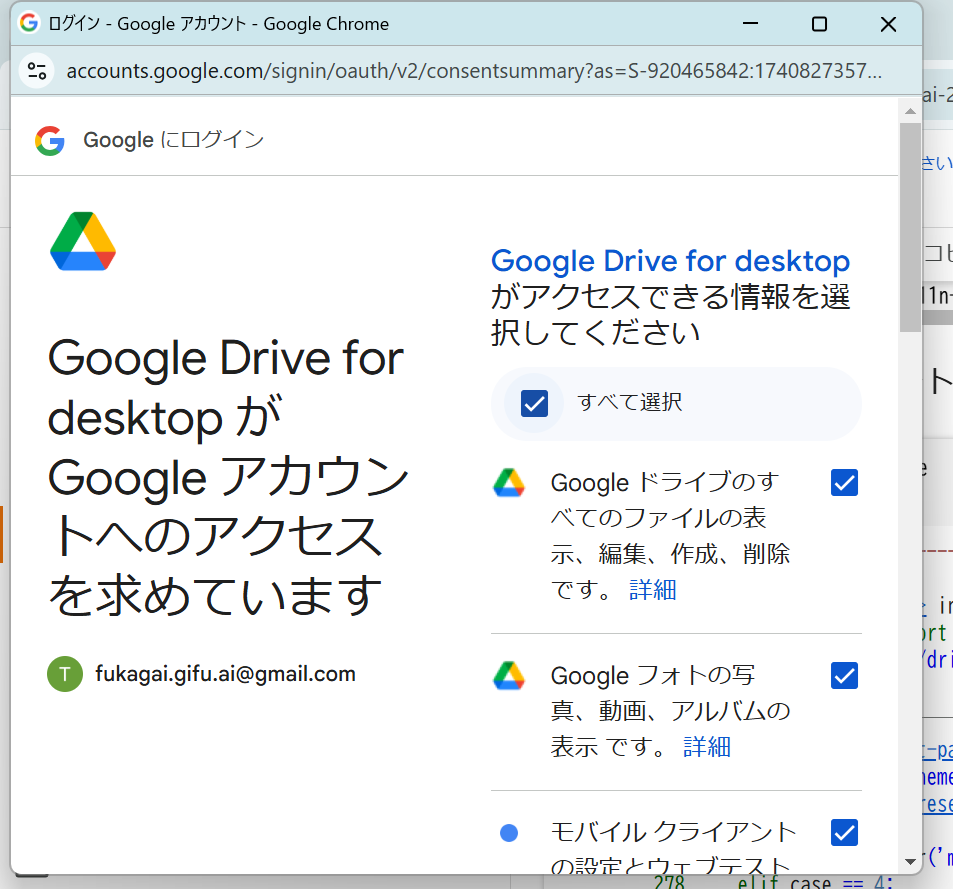Image resolution: width=953 pixels, height=889 pixels.
Task: Click the scroll down arrow of the page scrollbar
Action: point(910,861)
